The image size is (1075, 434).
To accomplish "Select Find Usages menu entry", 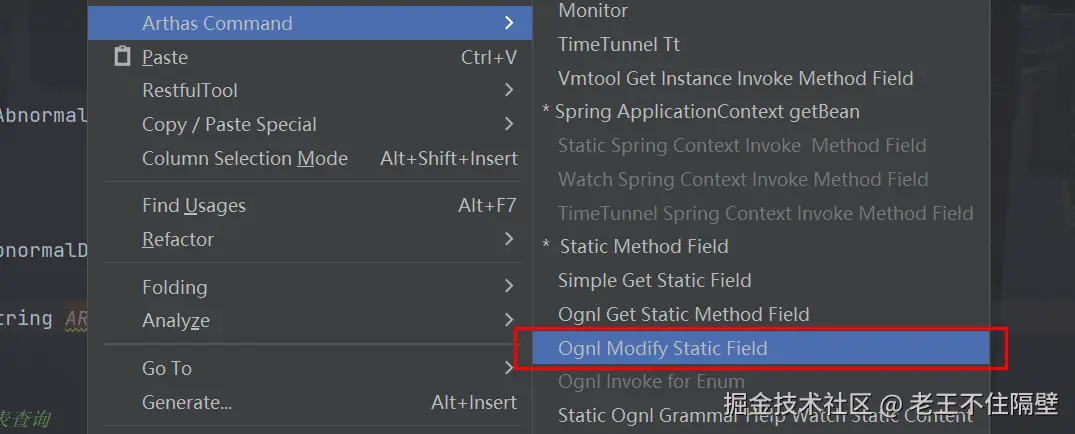I will coord(194,205).
